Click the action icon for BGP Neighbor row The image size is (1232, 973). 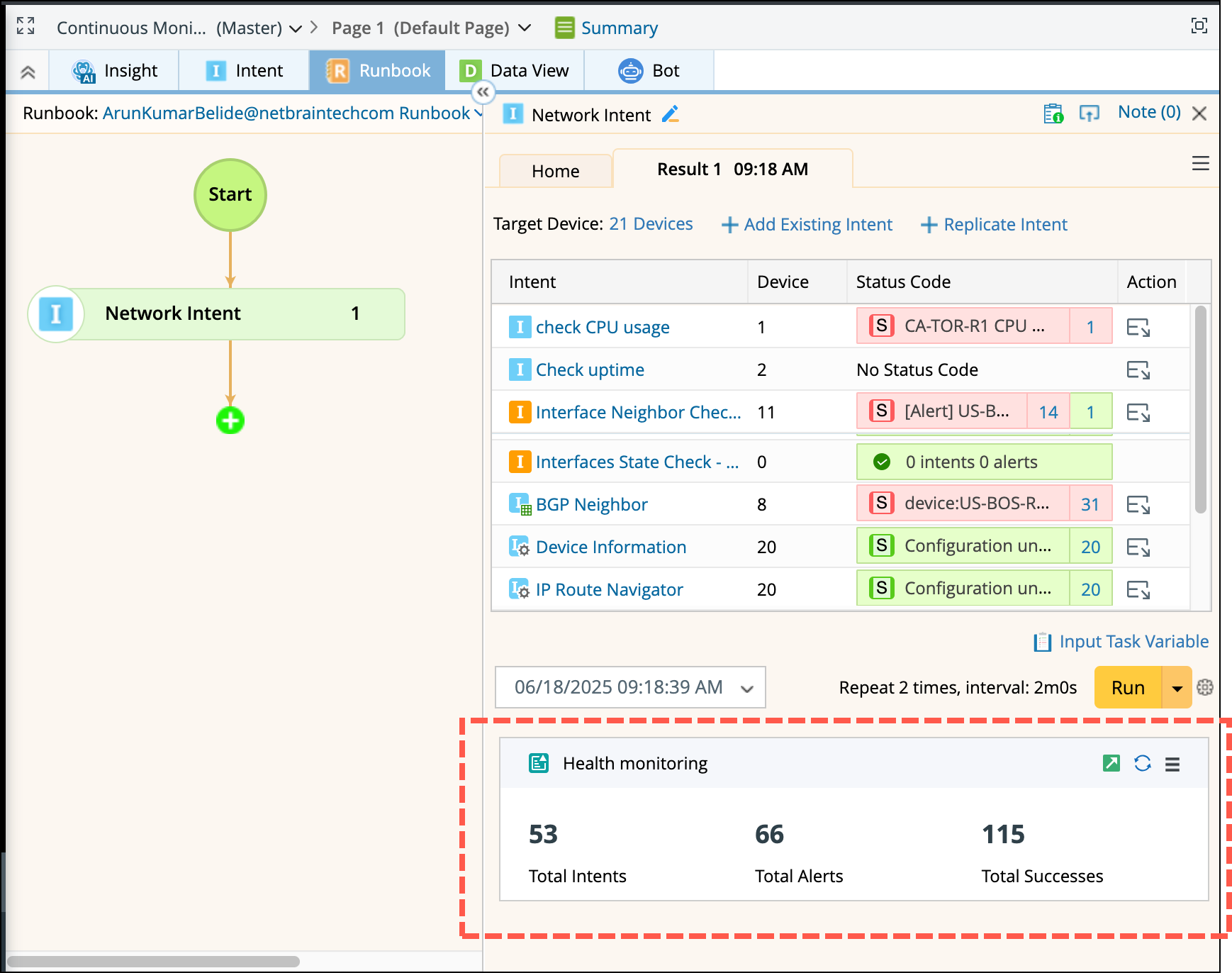click(x=1138, y=504)
